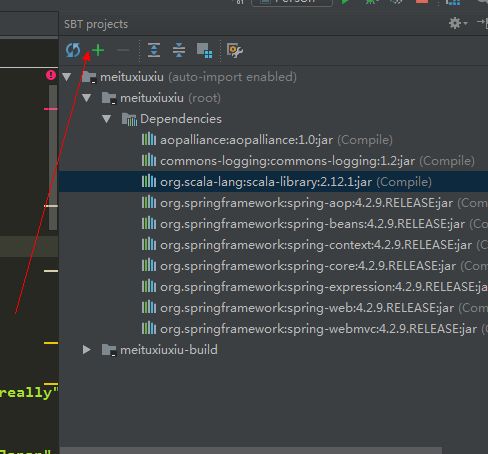Click the green Run button
Image resolution: width=488 pixels, height=454 pixels.
(345, 2)
